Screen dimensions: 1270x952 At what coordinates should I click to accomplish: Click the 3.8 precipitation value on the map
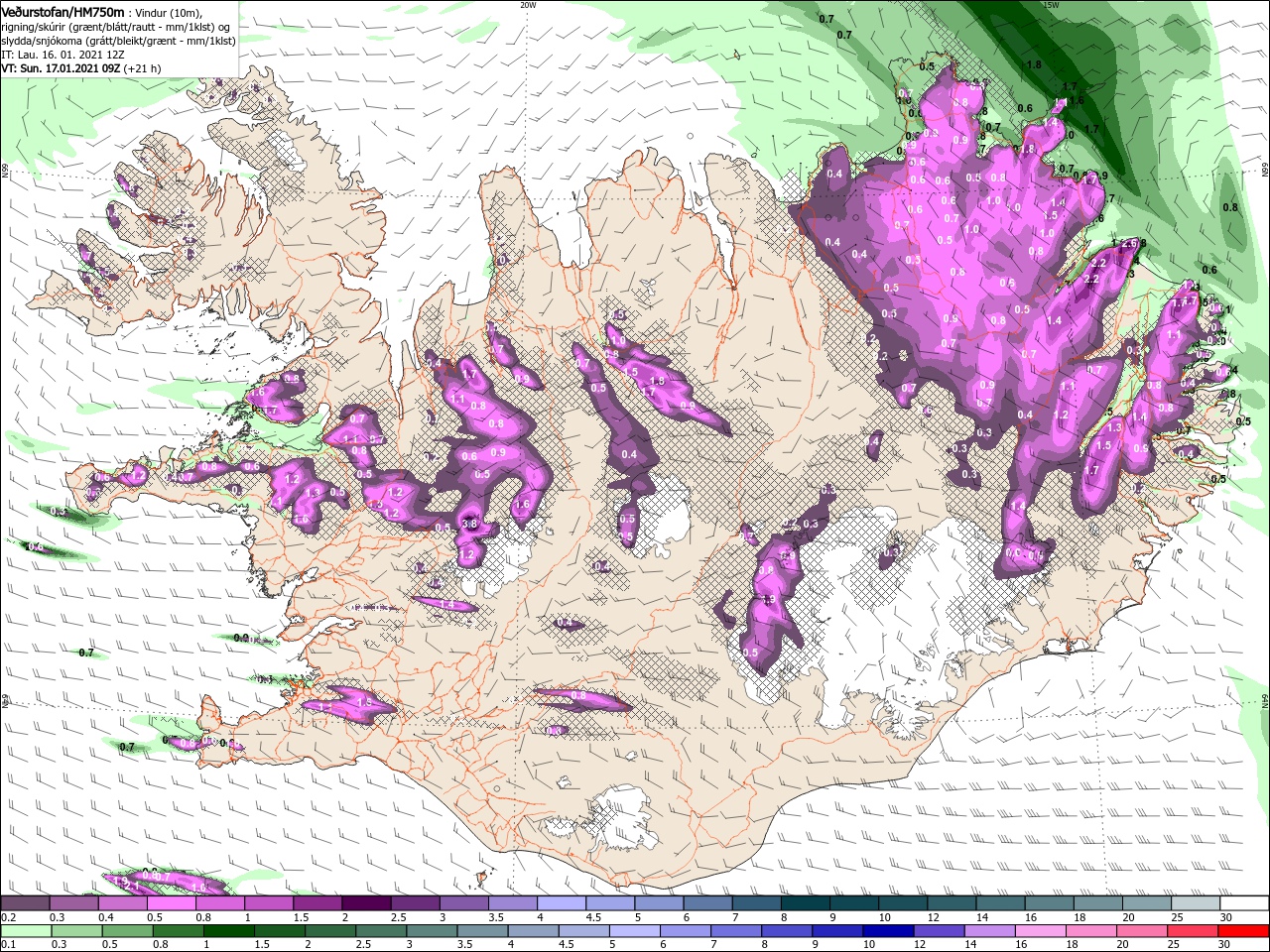(x=470, y=524)
